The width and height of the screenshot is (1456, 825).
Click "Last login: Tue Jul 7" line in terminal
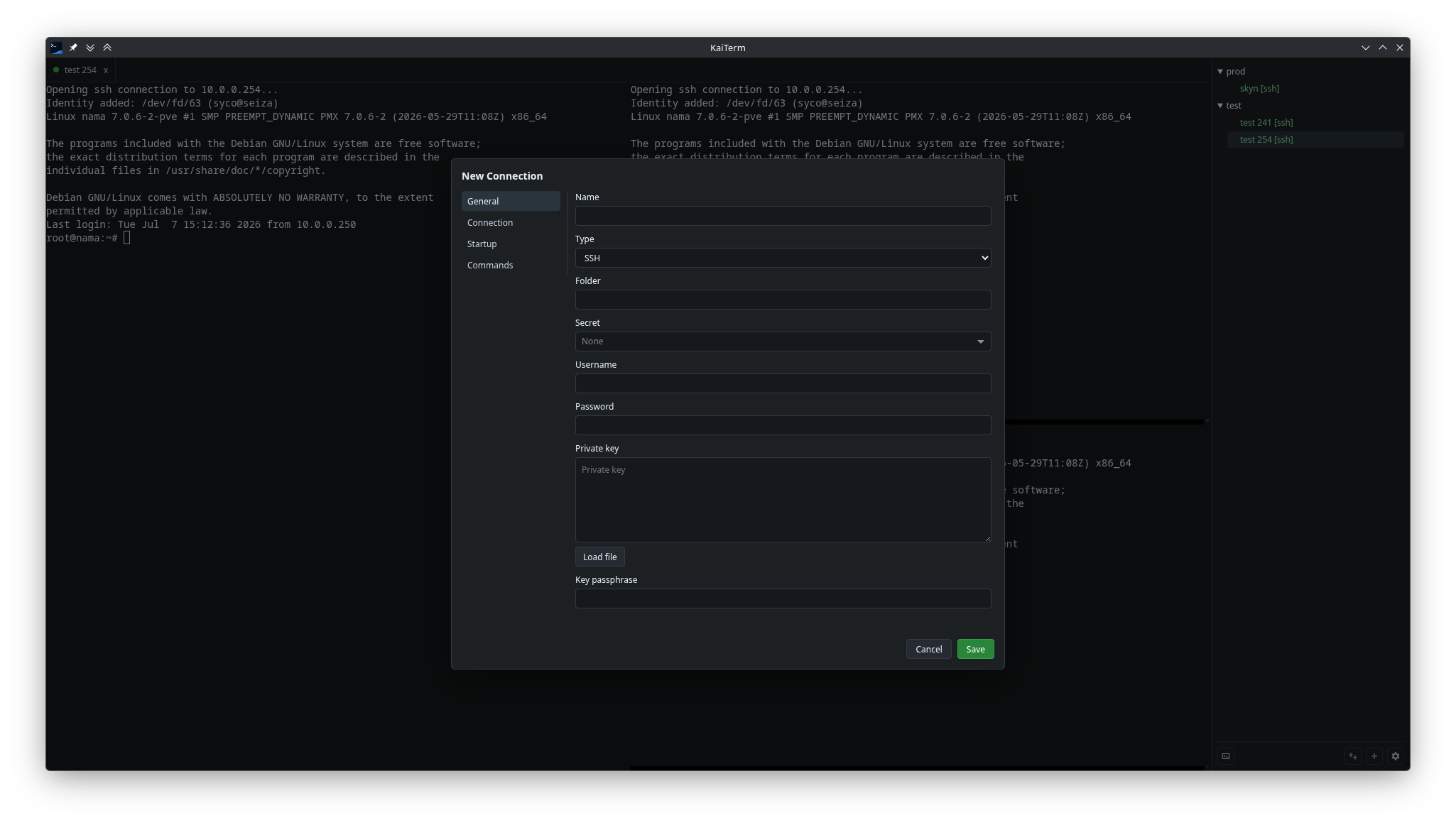point(201,224)
